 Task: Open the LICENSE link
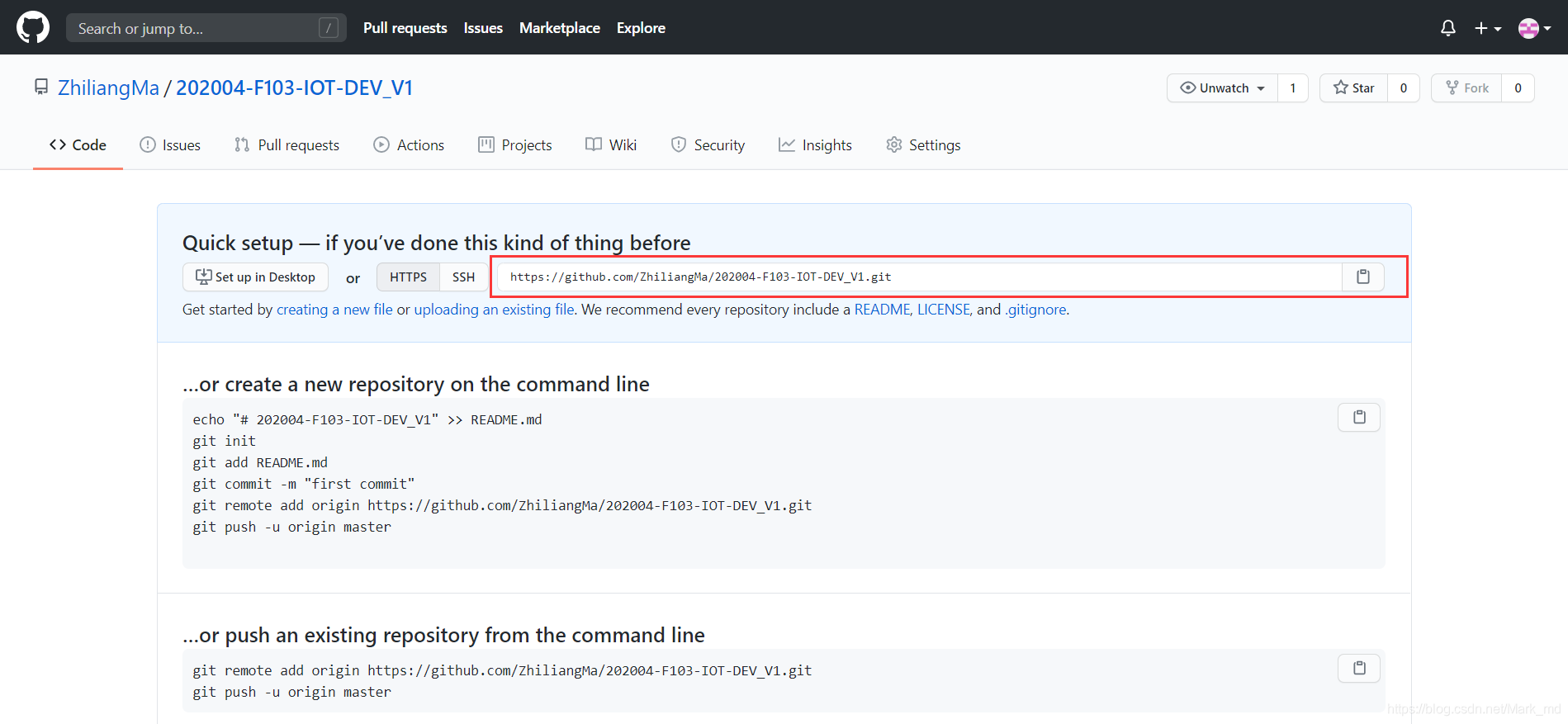(944, 310)
